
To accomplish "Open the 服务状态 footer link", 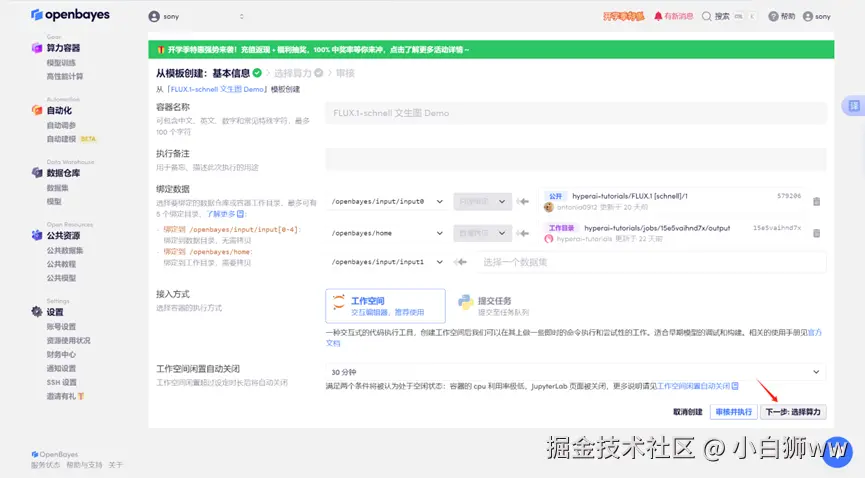I will tap(45, 465).
